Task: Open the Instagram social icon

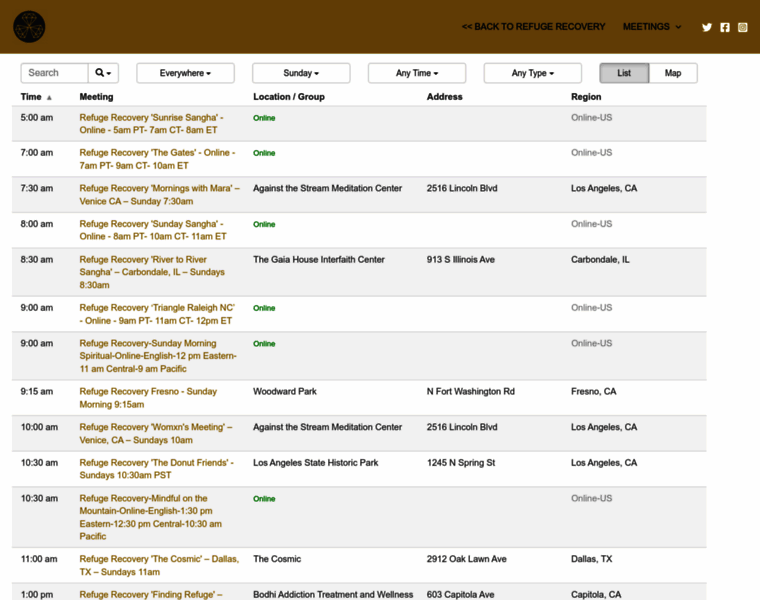Action: [x=743, y=27]
